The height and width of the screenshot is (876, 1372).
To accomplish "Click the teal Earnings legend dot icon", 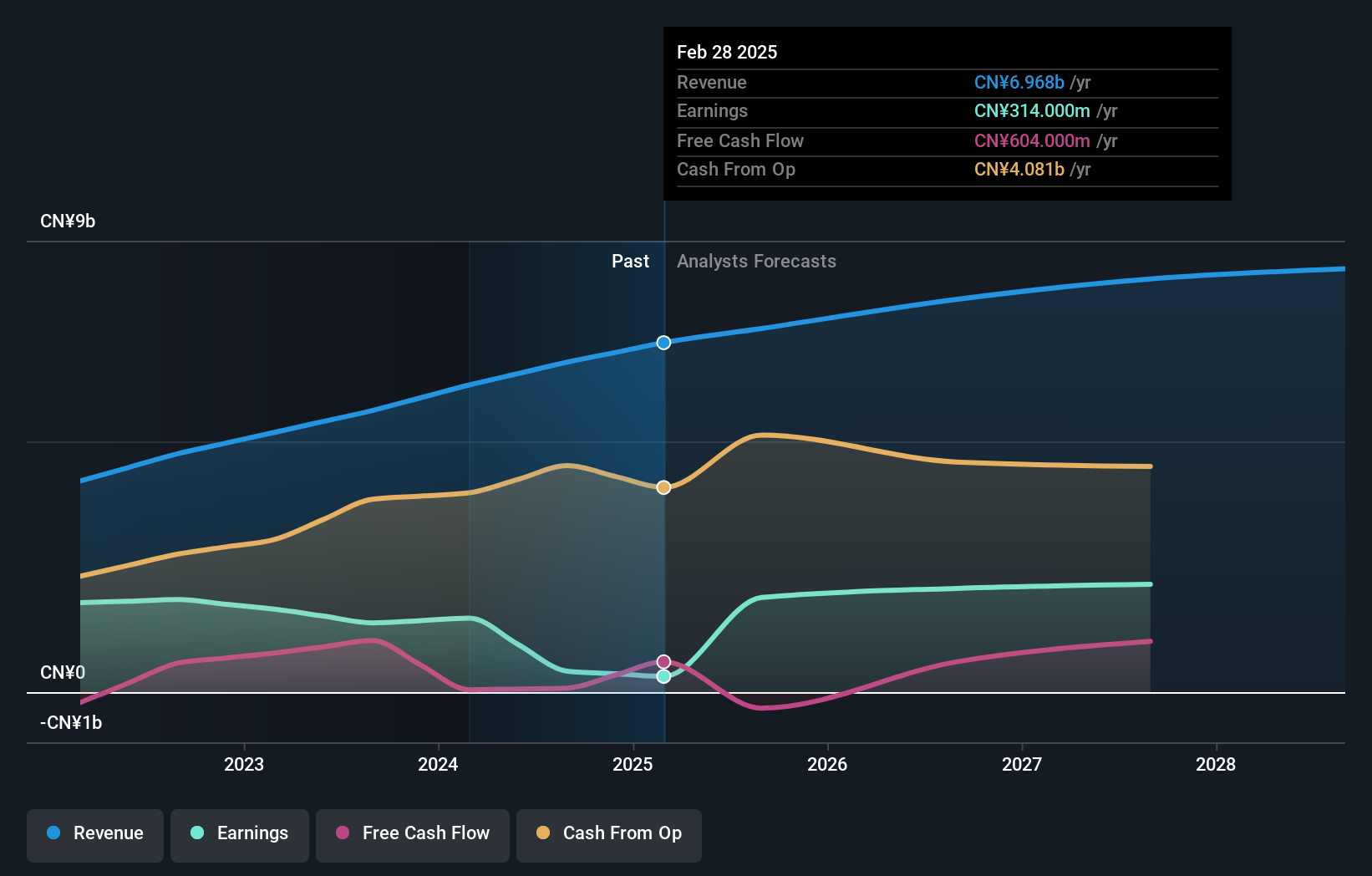I will point(196,833).
